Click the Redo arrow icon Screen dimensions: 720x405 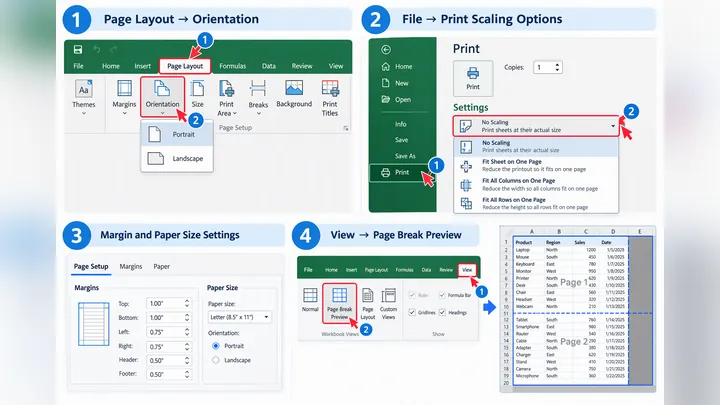pos(113,49)
